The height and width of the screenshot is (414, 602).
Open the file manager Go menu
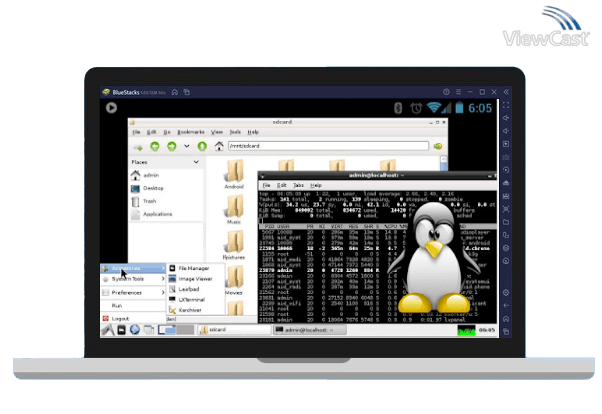click(x=167, y=132)
